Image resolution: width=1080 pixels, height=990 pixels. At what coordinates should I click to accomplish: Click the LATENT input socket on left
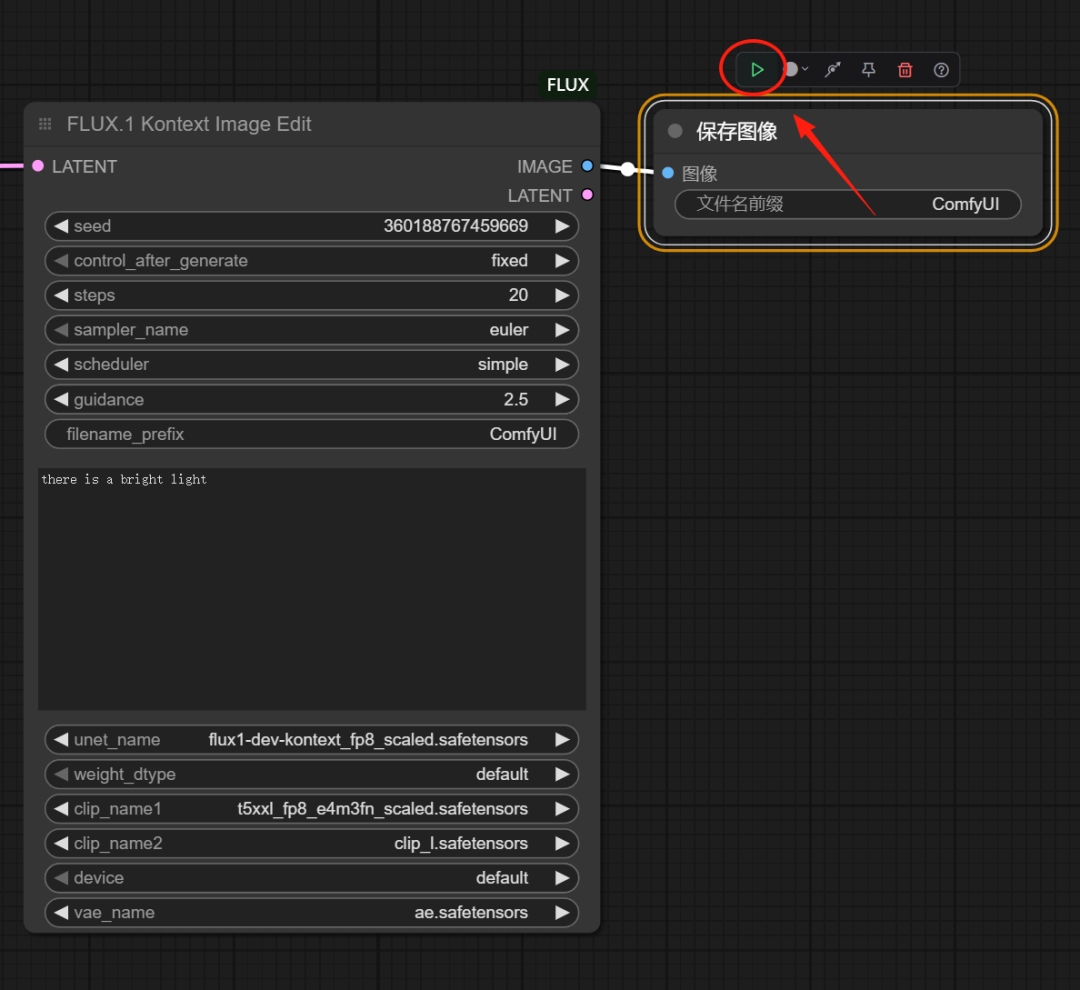(x=38, y=166)
